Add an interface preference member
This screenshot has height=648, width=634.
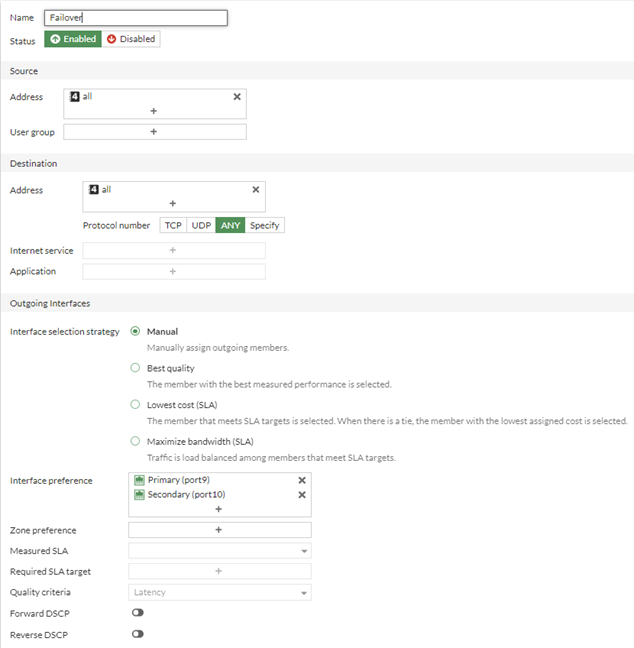tap(218, 508)
